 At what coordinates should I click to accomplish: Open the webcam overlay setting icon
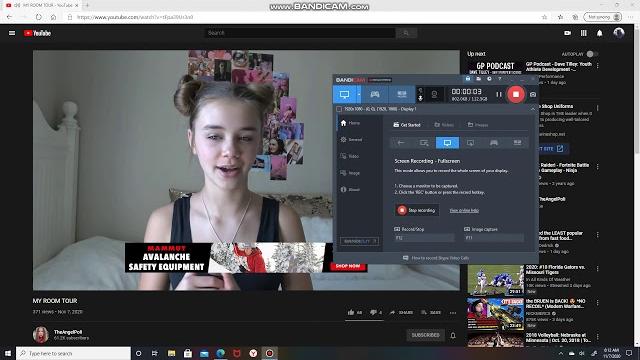coord(434,94)
